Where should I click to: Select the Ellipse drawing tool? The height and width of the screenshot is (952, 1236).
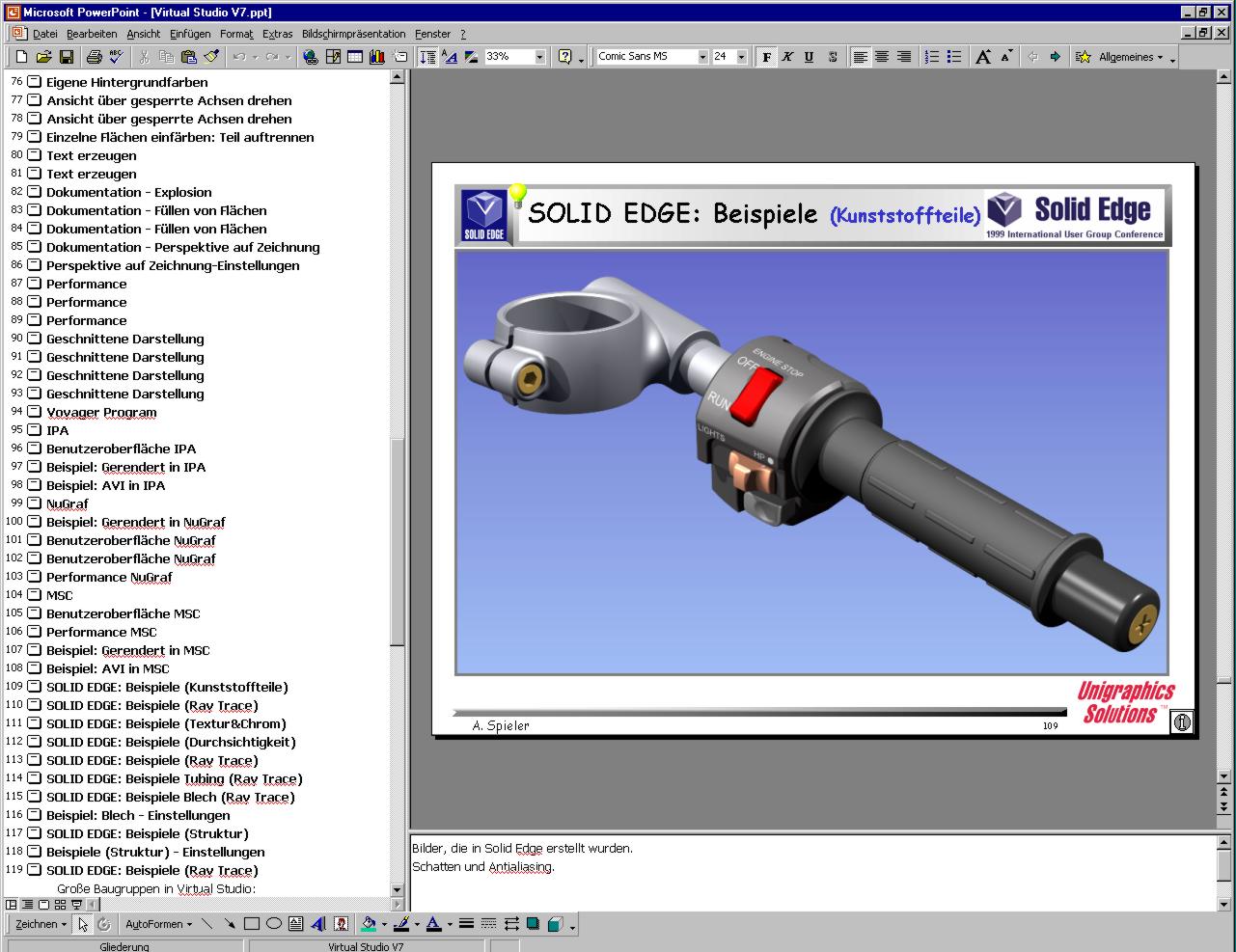pos(274,924)
